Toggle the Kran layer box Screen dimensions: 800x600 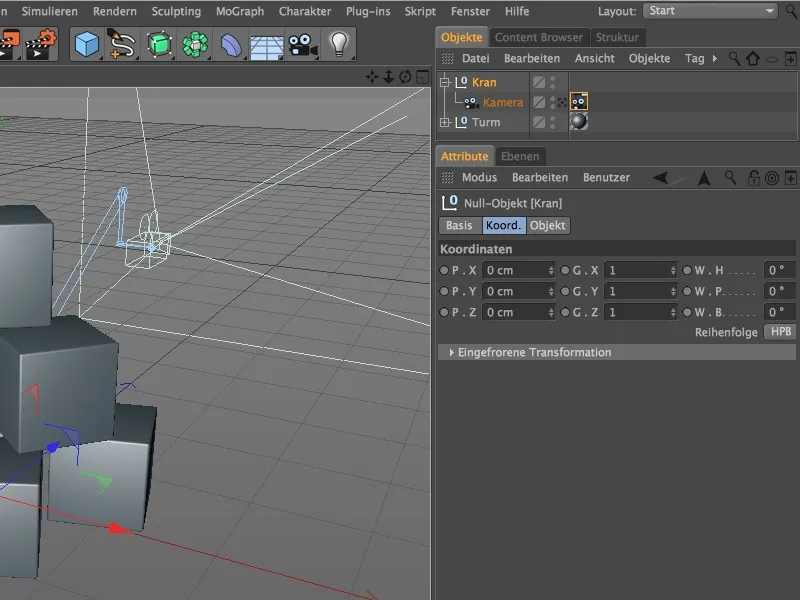coord(539,82)
